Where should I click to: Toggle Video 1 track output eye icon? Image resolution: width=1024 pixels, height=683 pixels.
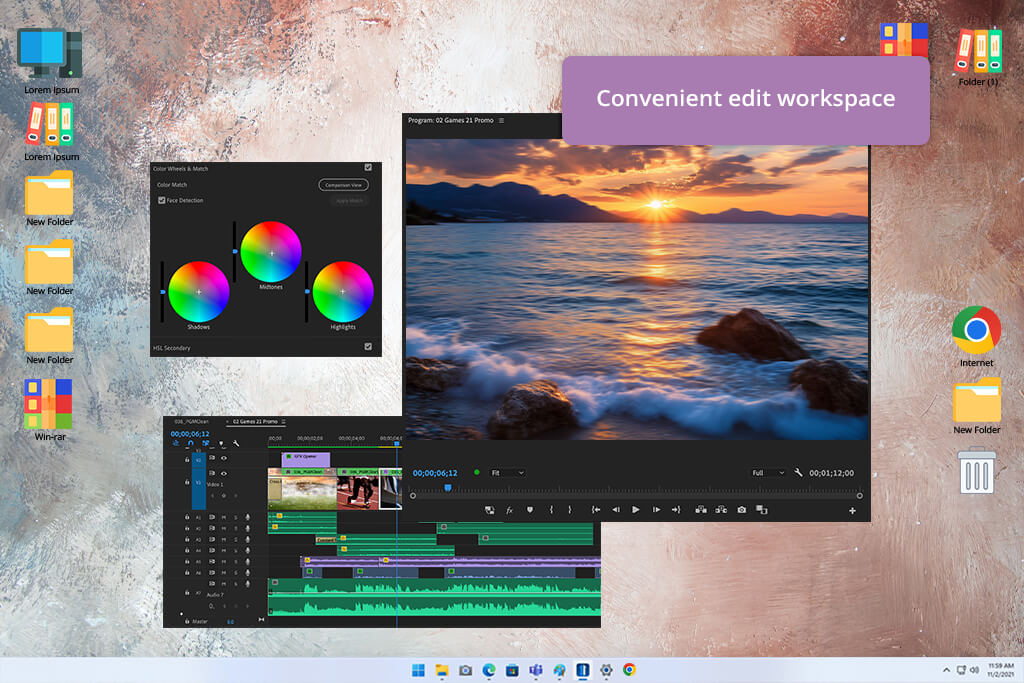coord(224,473)
